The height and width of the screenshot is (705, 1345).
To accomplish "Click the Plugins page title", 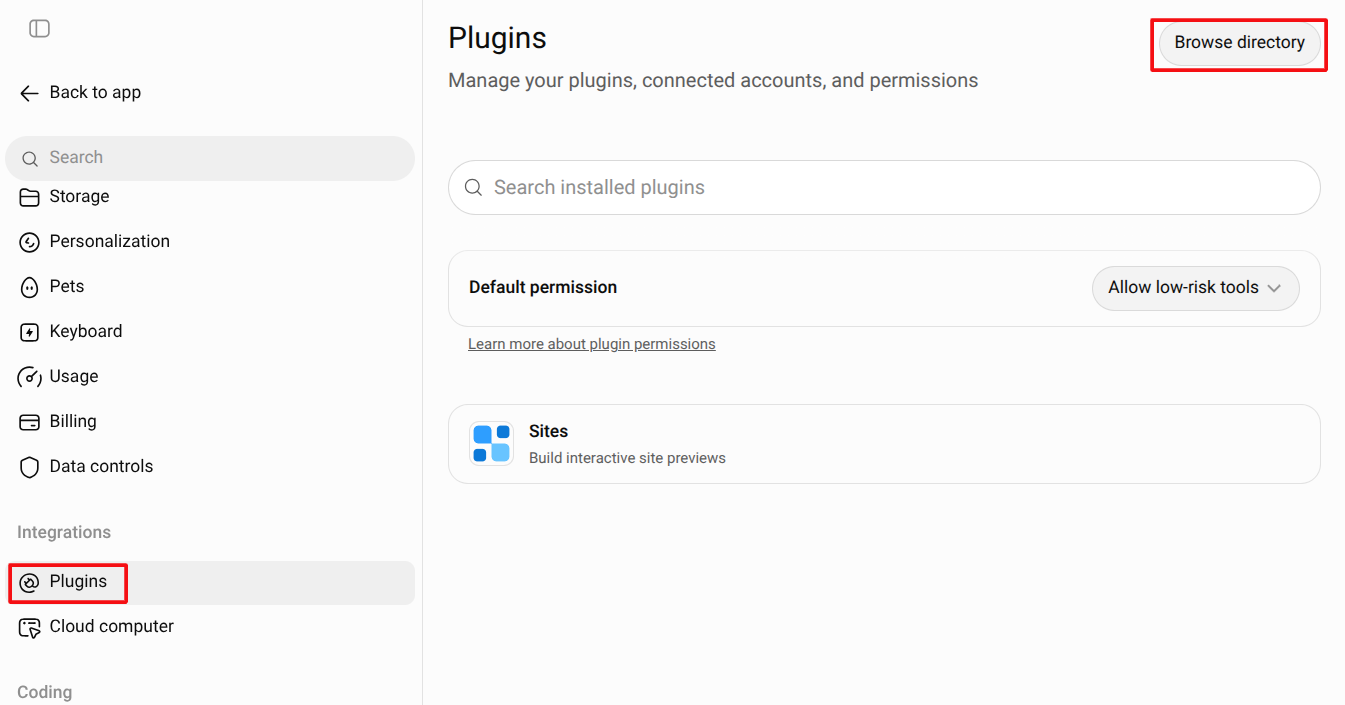I will point(498,38).
